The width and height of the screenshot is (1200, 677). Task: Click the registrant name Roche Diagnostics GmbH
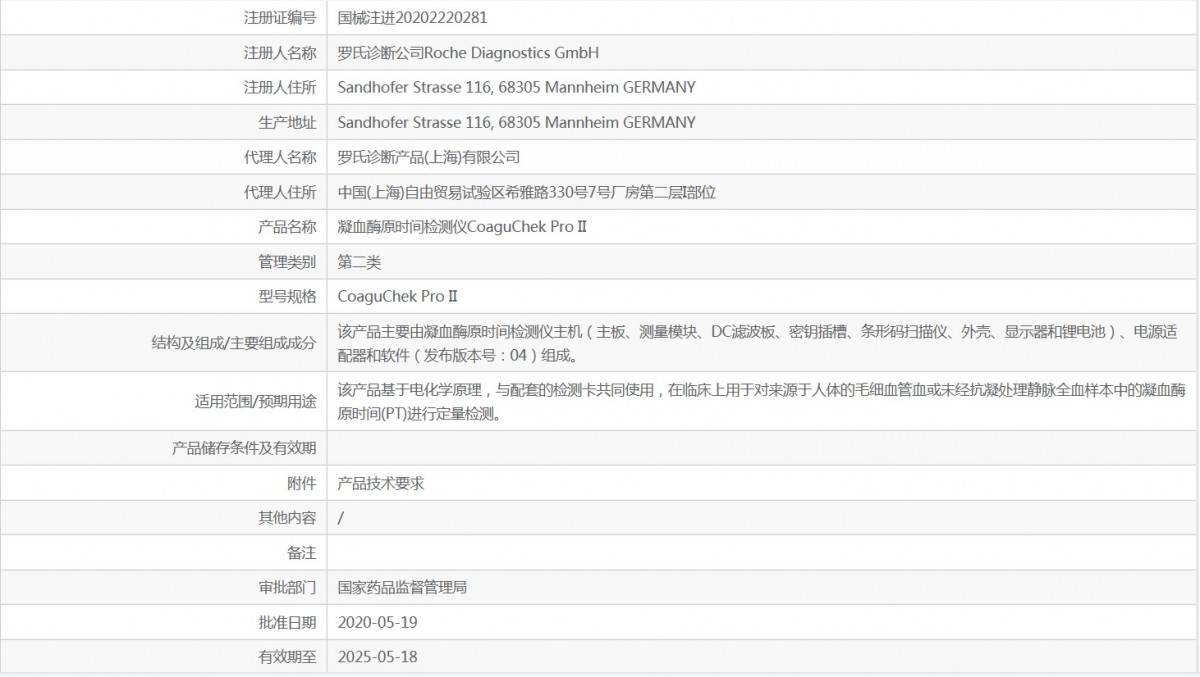coord(512,52)
